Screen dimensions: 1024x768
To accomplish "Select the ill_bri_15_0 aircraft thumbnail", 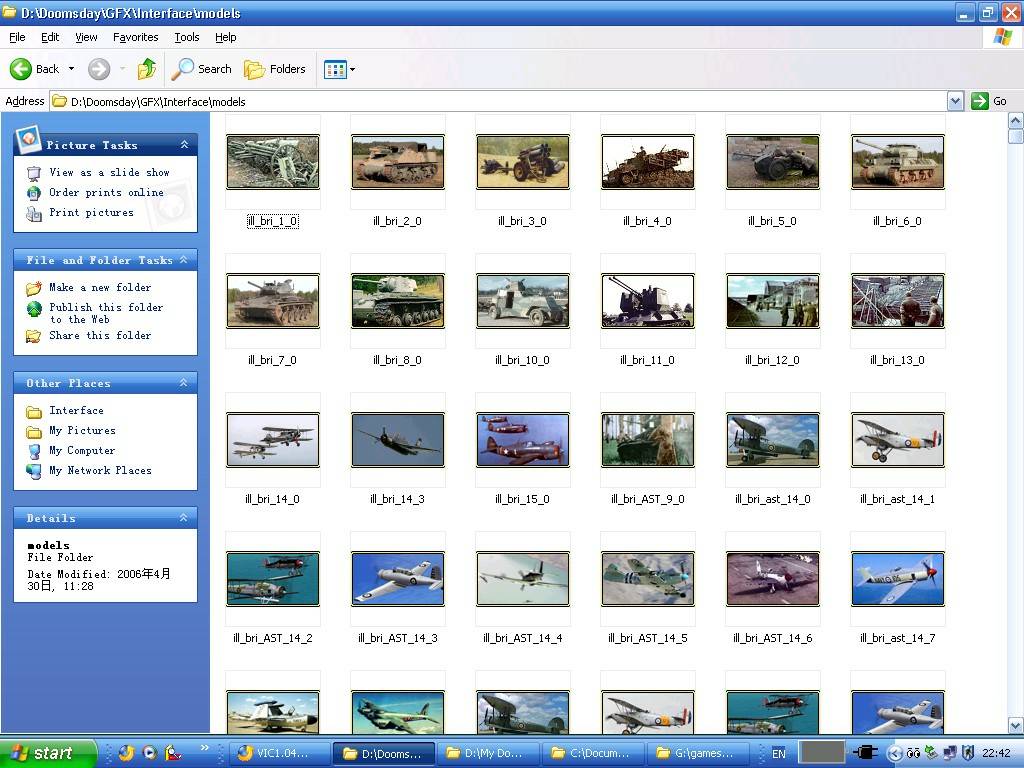I will click(x=522, y=440).
